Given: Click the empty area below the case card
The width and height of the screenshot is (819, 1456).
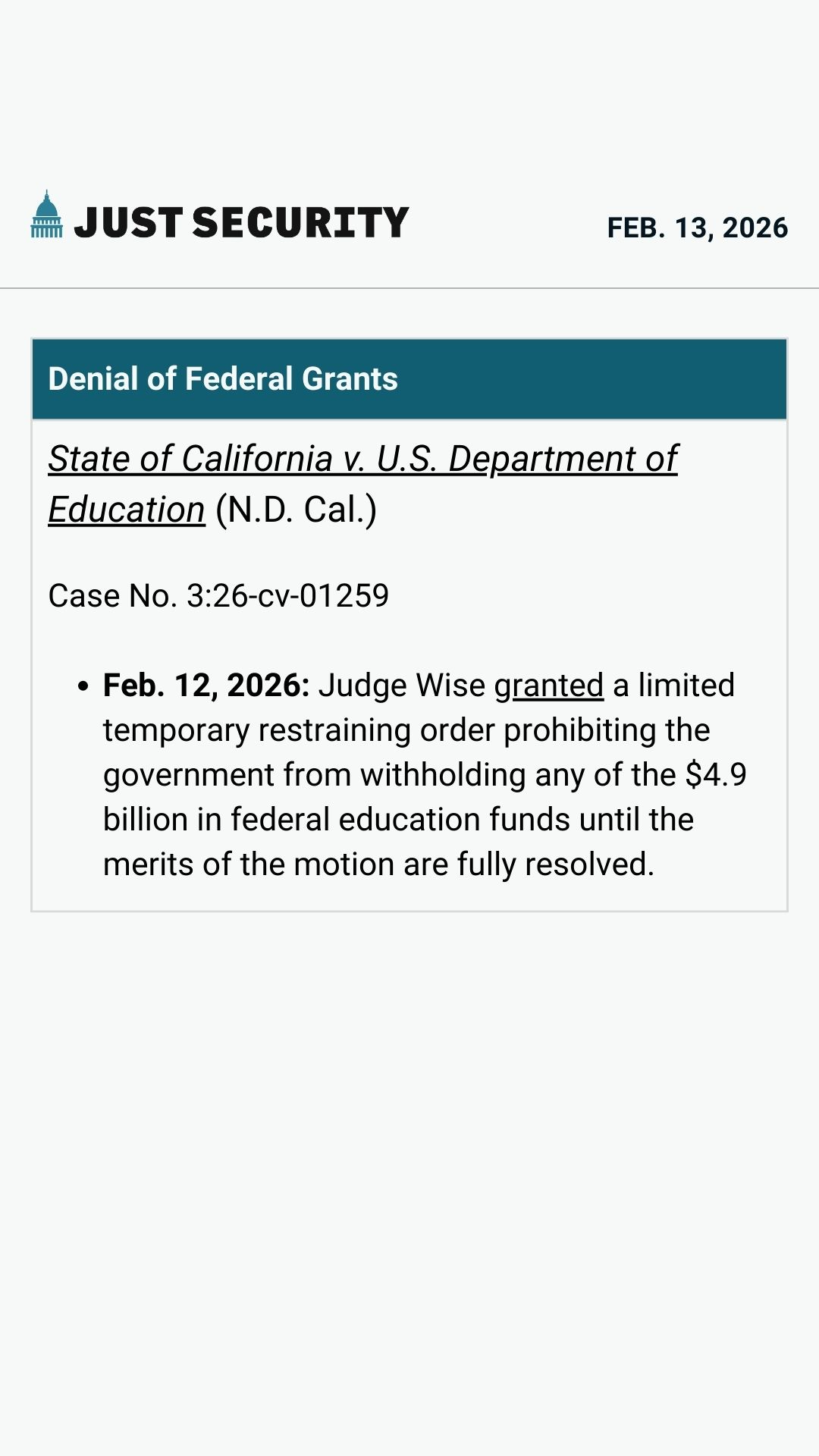Looking at the screenshot, I should (x=409, y=1175).
